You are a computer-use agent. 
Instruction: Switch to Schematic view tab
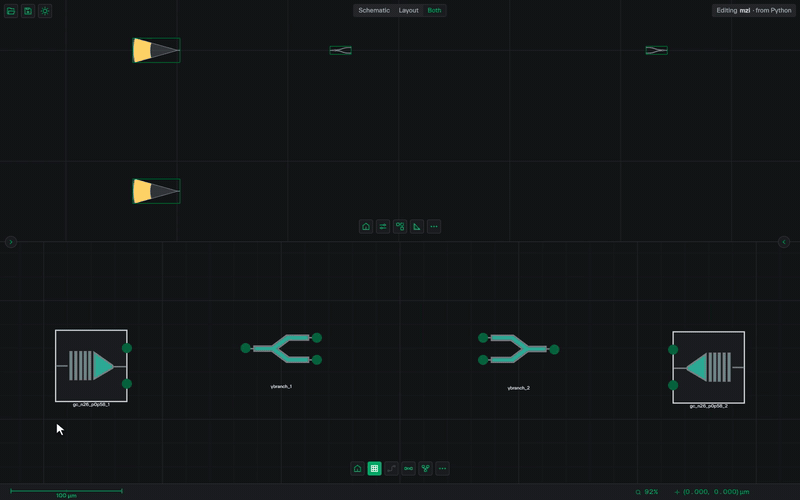pyautogui.click(x=374, y=10)
